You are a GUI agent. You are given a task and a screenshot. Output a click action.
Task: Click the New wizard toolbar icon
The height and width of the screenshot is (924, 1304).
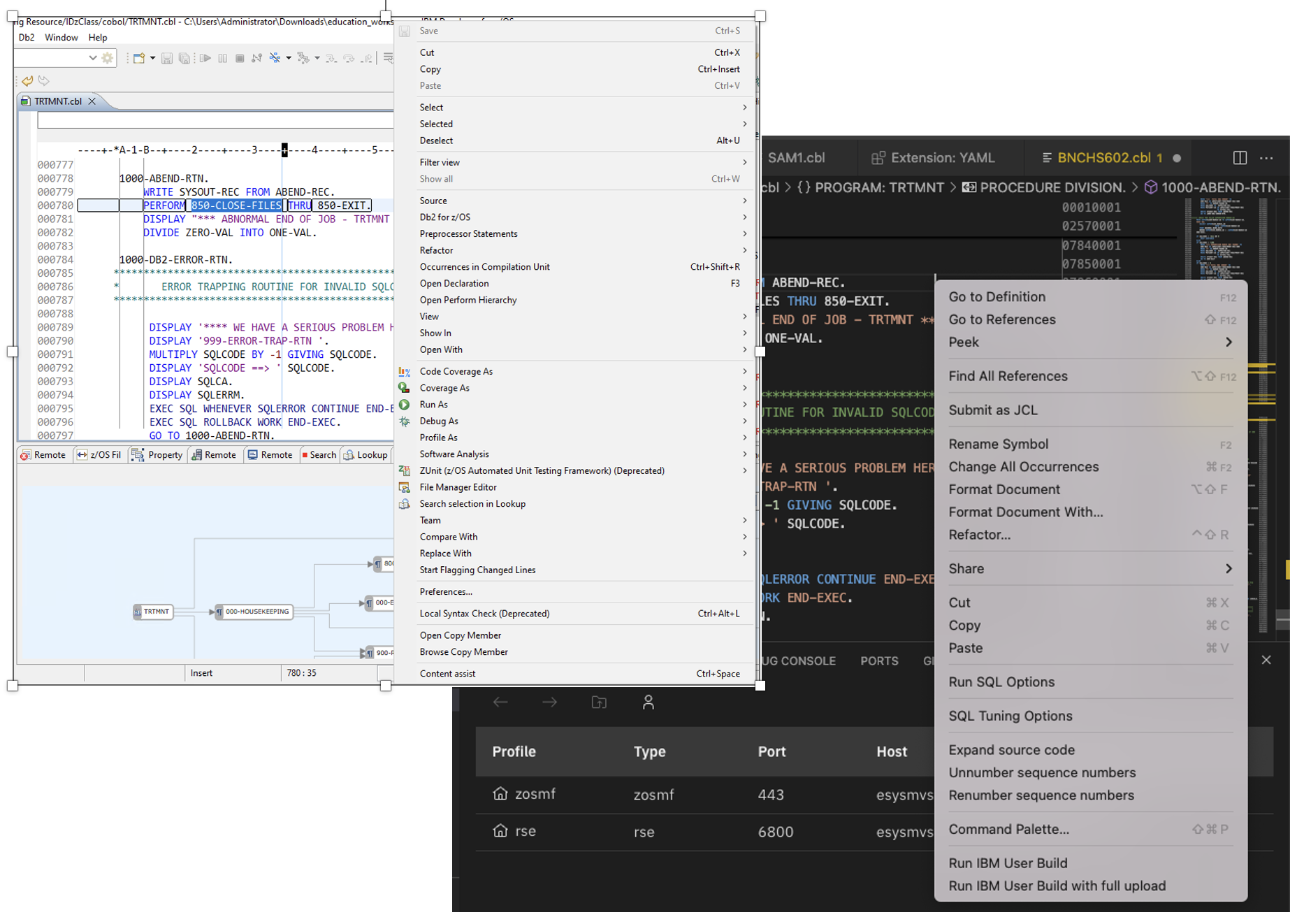point(138,58)
